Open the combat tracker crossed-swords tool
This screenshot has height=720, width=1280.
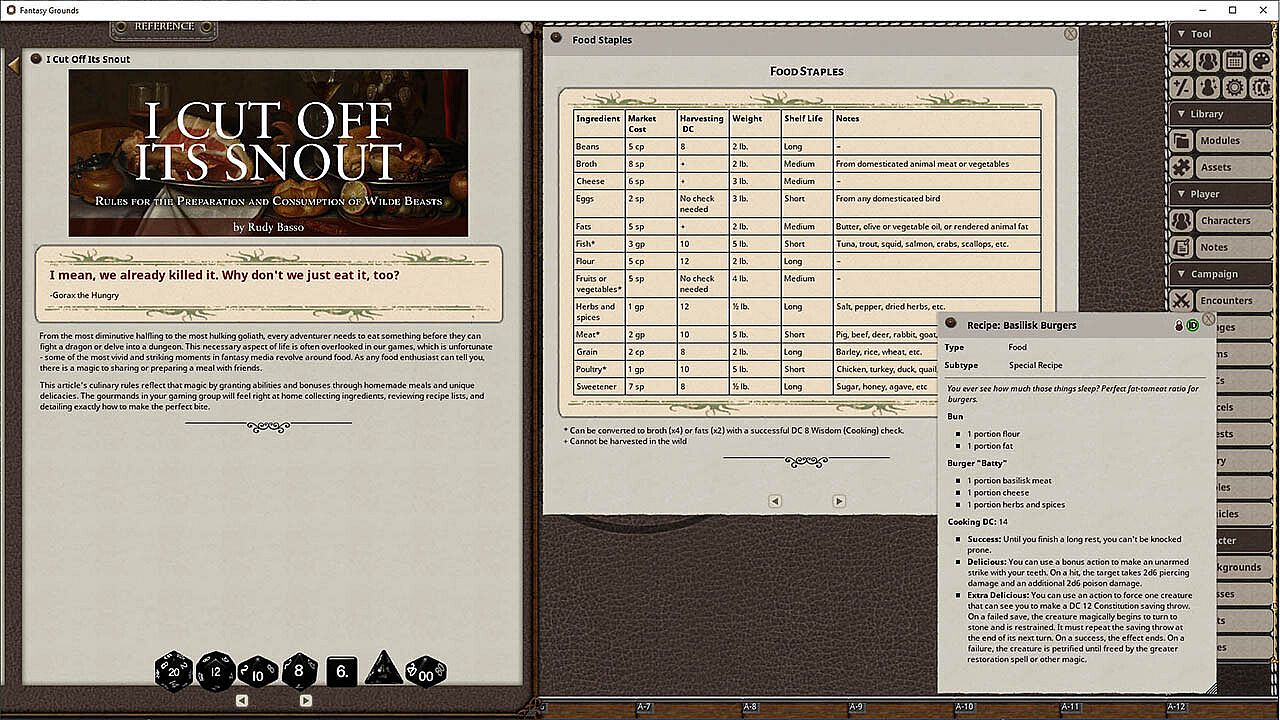(1181, 61)
